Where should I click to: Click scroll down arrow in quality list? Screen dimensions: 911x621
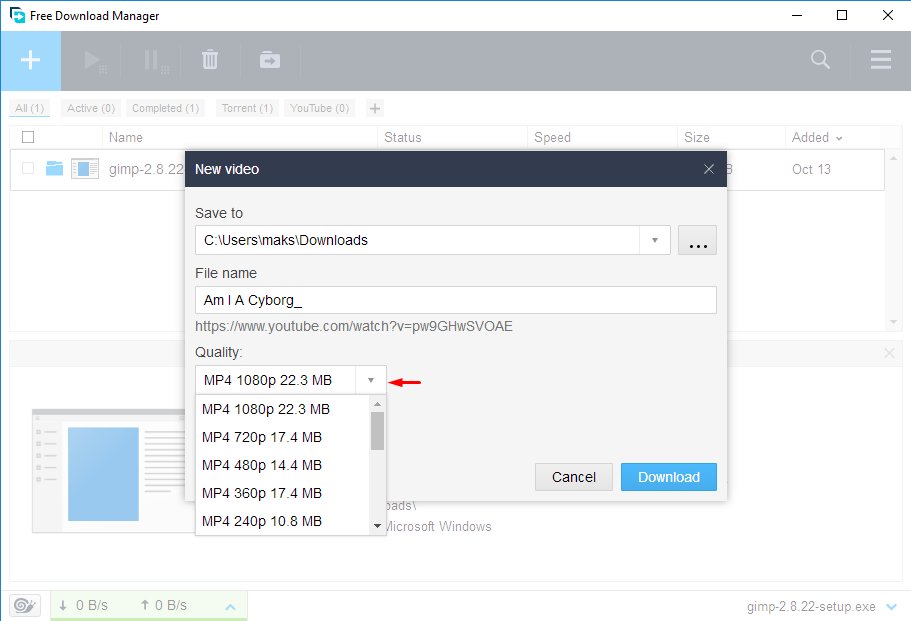pyautogui.click(x=377, y=526)
